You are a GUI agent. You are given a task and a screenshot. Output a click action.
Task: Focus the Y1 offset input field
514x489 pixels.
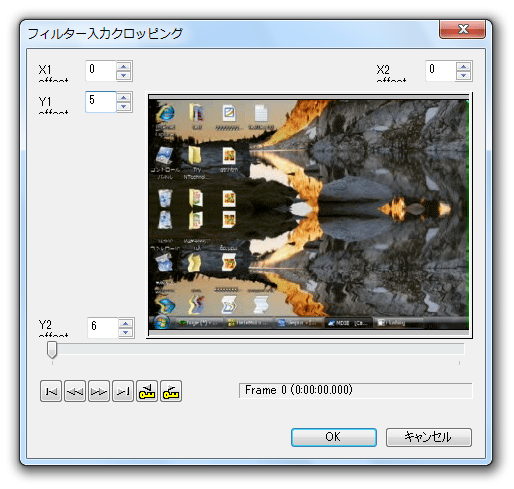(101, 102)
